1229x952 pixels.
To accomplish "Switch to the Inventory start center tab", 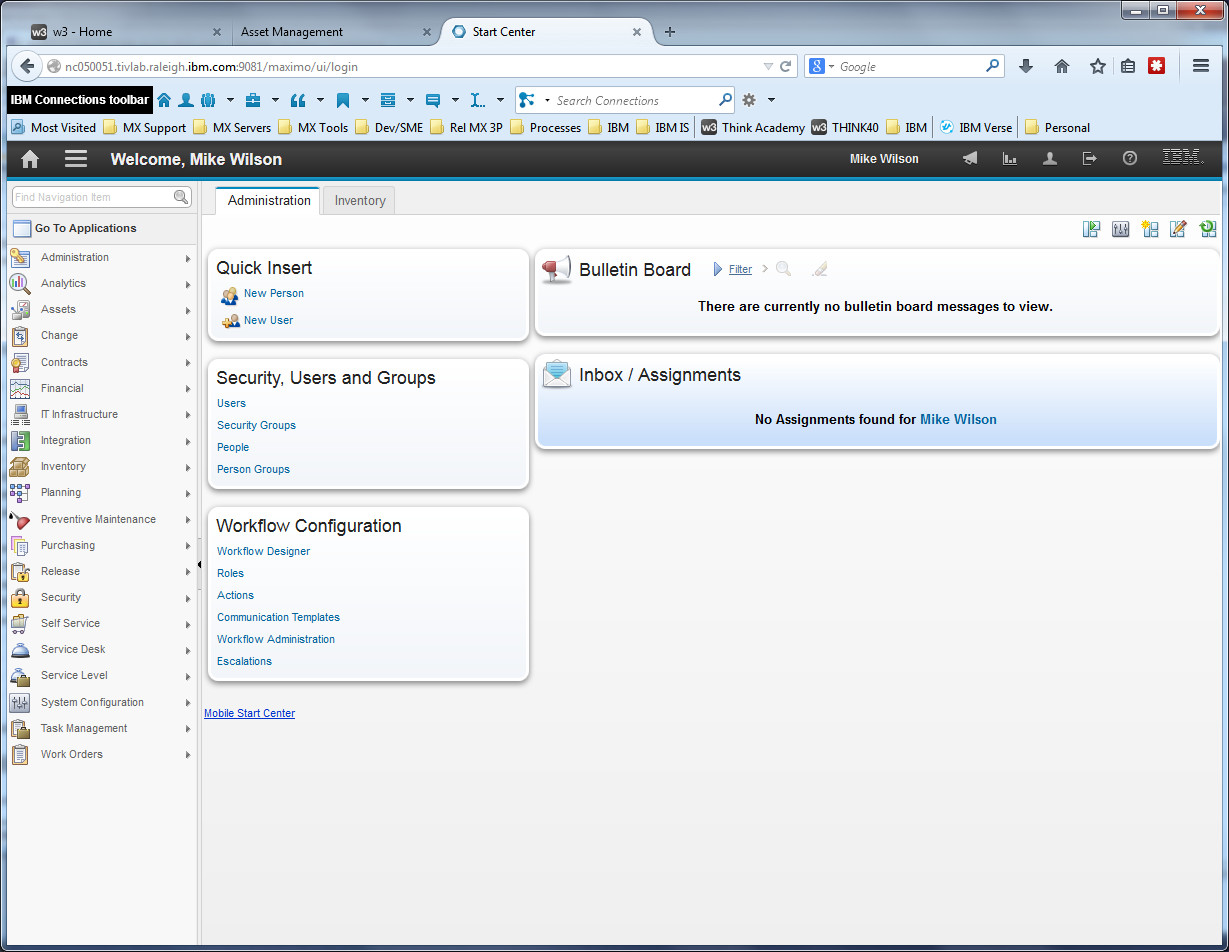I will tap(360, 201).
